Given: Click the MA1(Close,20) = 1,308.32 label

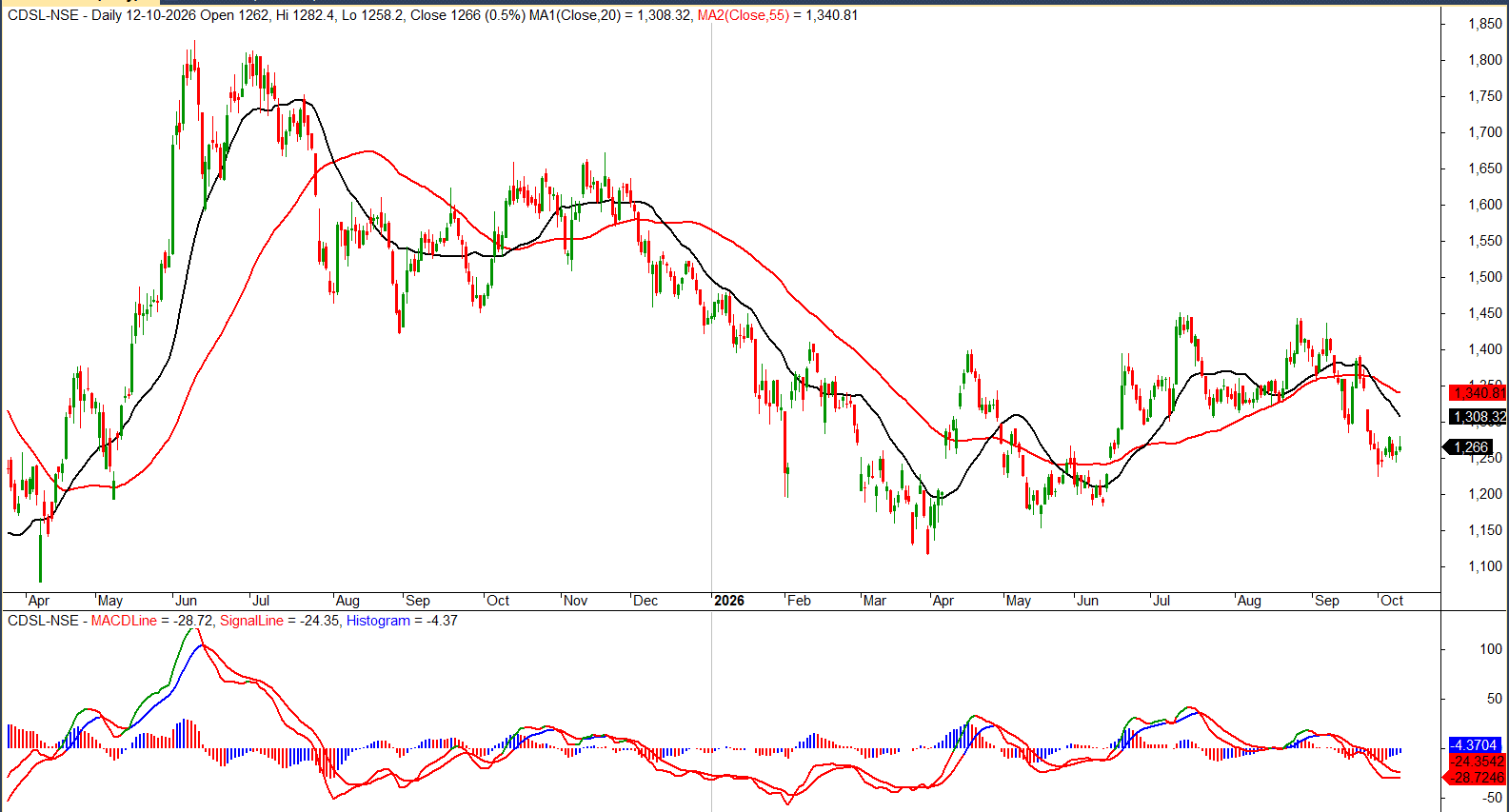Looking at the screenshot, I should point(610,15).
